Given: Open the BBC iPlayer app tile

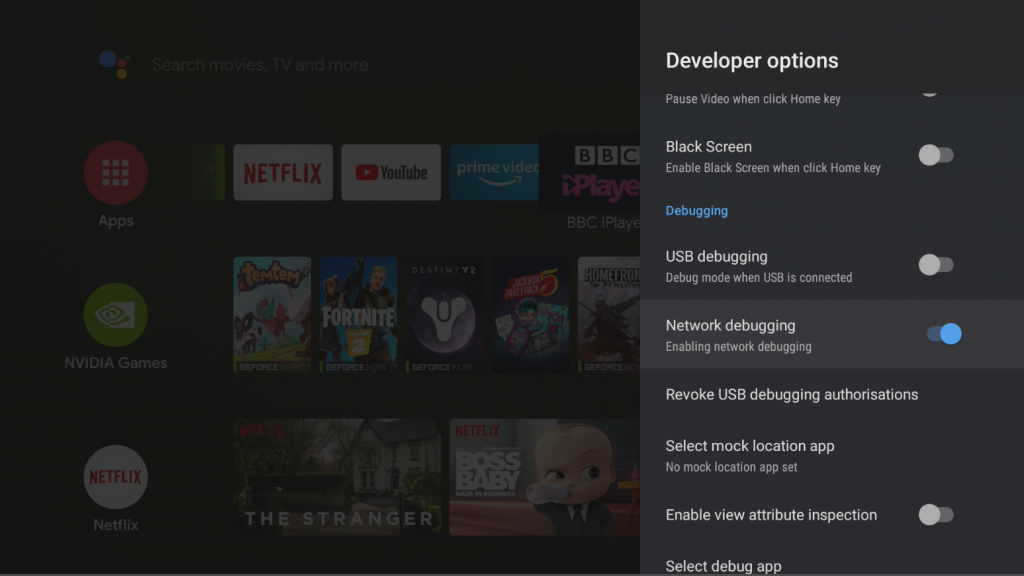Looking at the screenshot, I should (590, 172).
